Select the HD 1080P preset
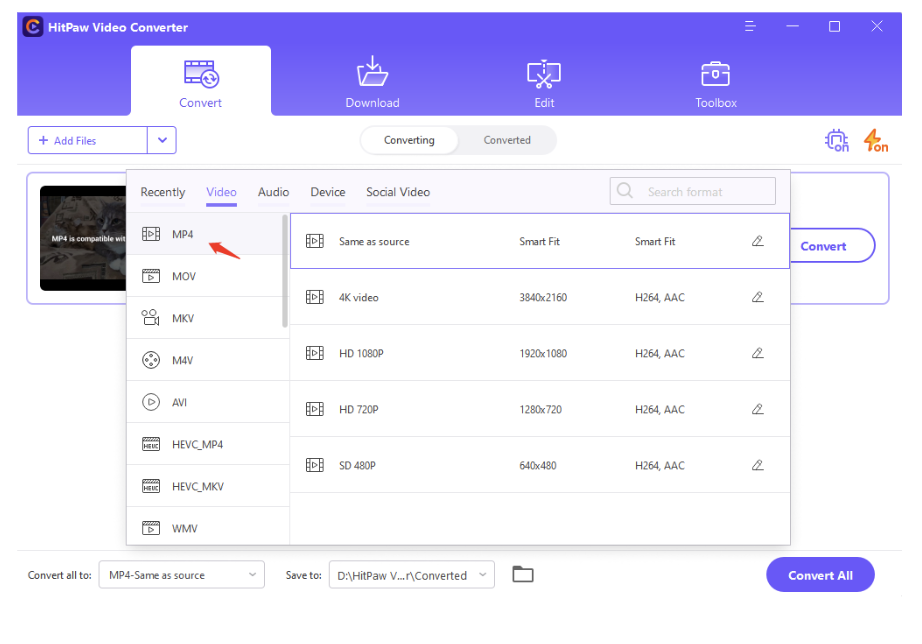This screenshot has height=644, width=922. tap(540, 353)
